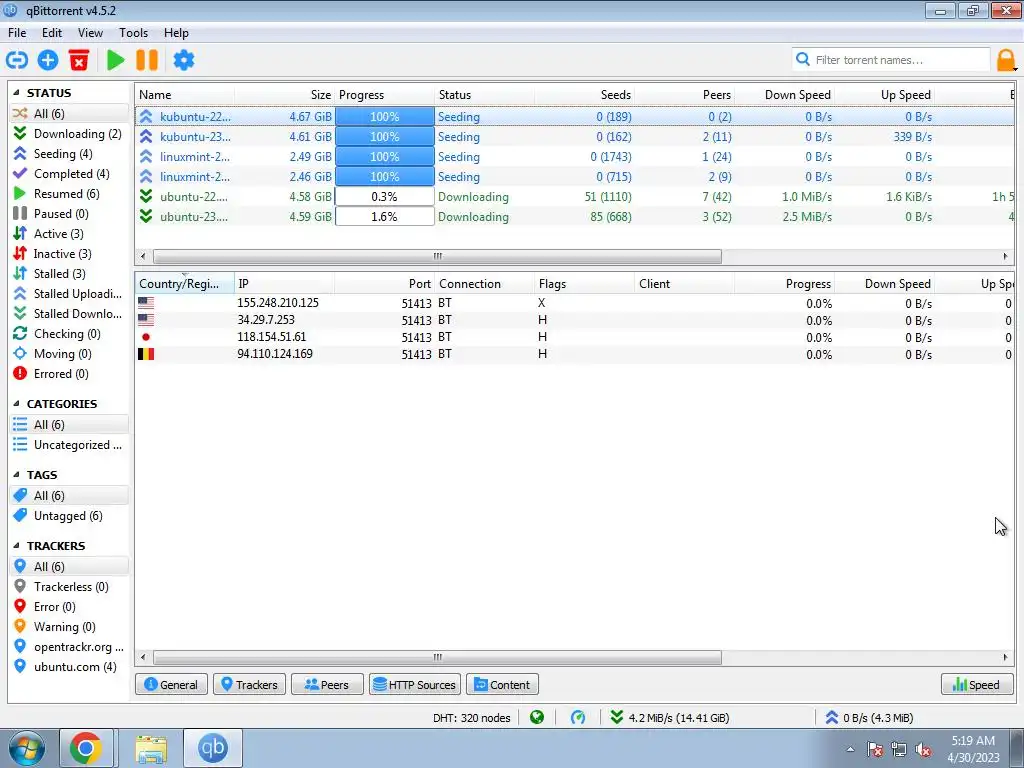Click the green globe connection status icon
This screenshot has width=1024, height=768.
tap(537, 718)
